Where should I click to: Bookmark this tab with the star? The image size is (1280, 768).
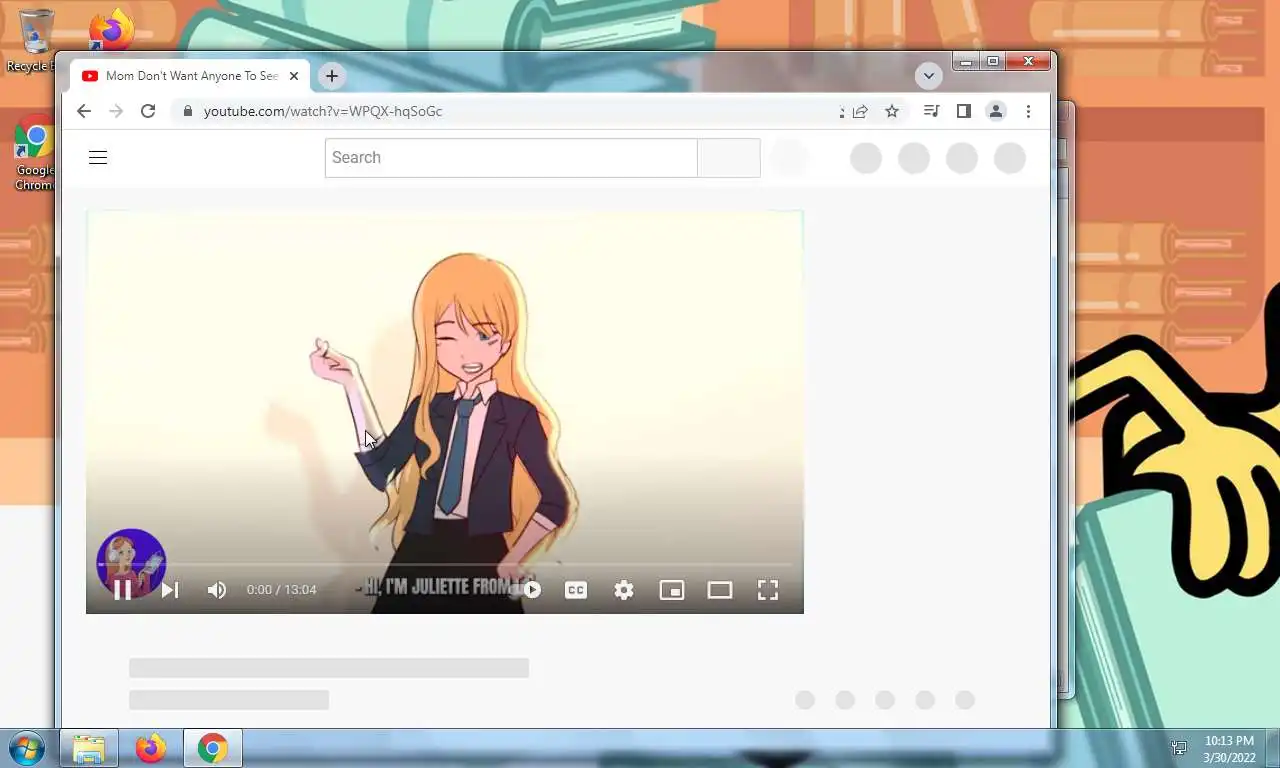892,111
